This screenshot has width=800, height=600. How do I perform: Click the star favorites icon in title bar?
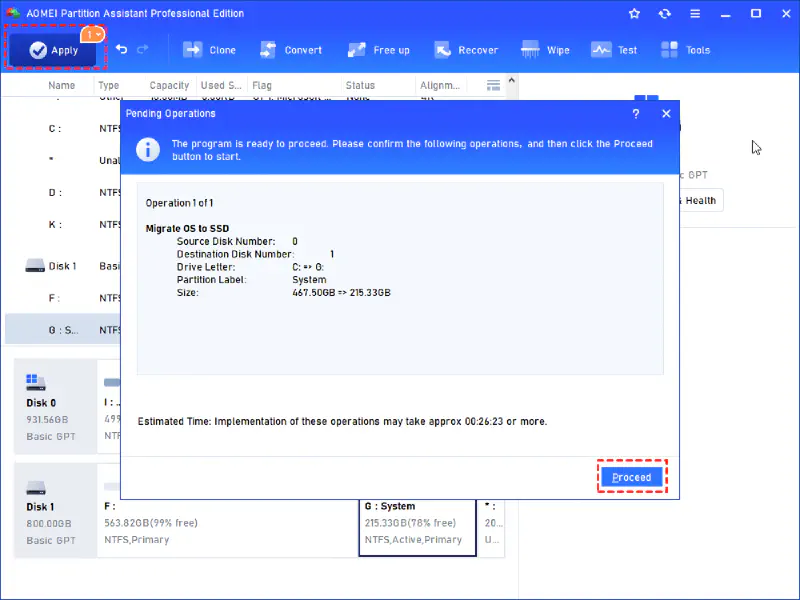[x=634, y=14]
